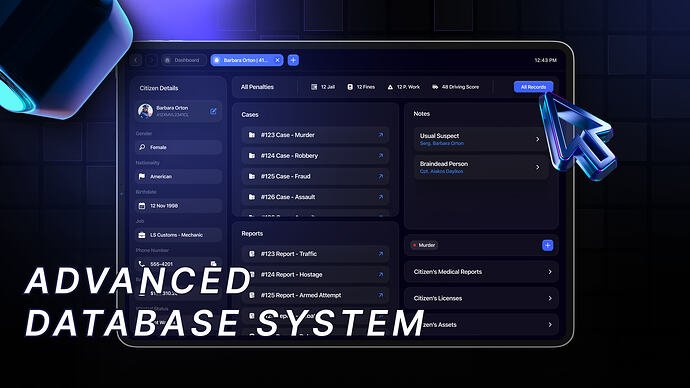Expand Citizen's Licenses chevron
This screenshot has width=690, height=388.
pyautogui.click(x=550, y=298)
